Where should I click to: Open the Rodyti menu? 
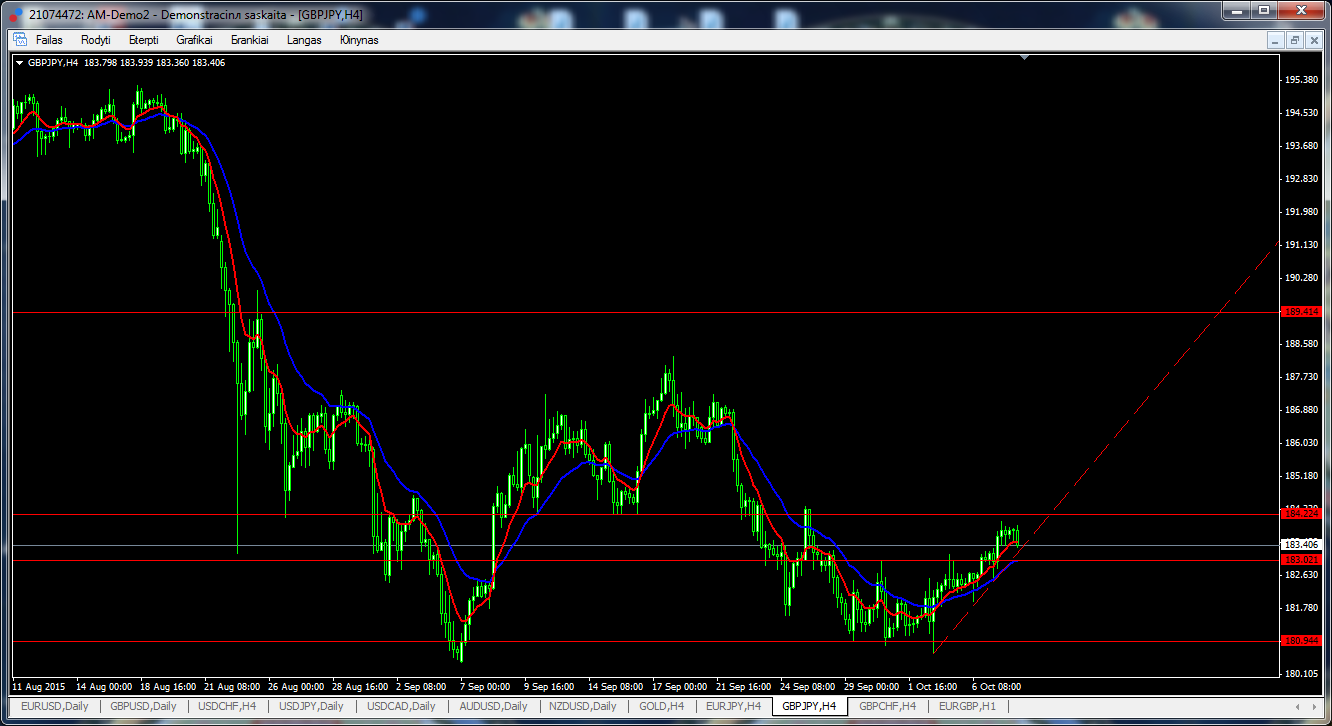tap(96, 40)
